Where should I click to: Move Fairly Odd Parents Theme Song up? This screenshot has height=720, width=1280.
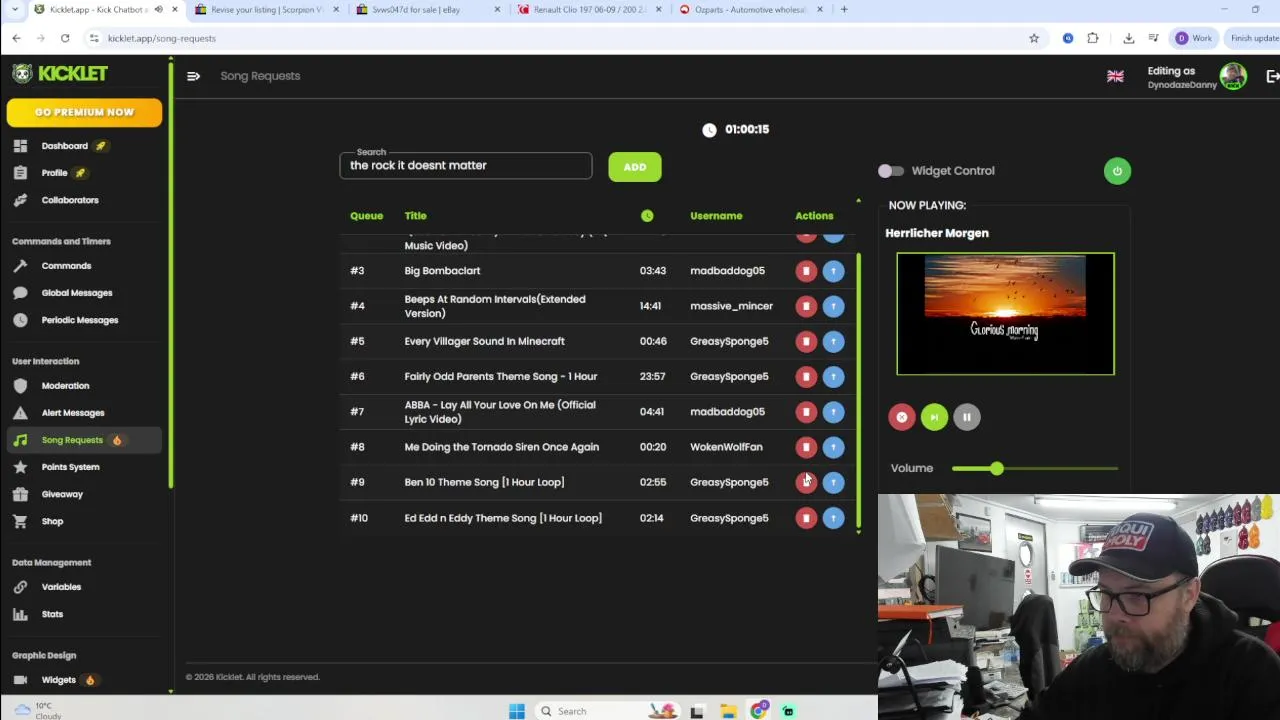[x=833, y=376]
